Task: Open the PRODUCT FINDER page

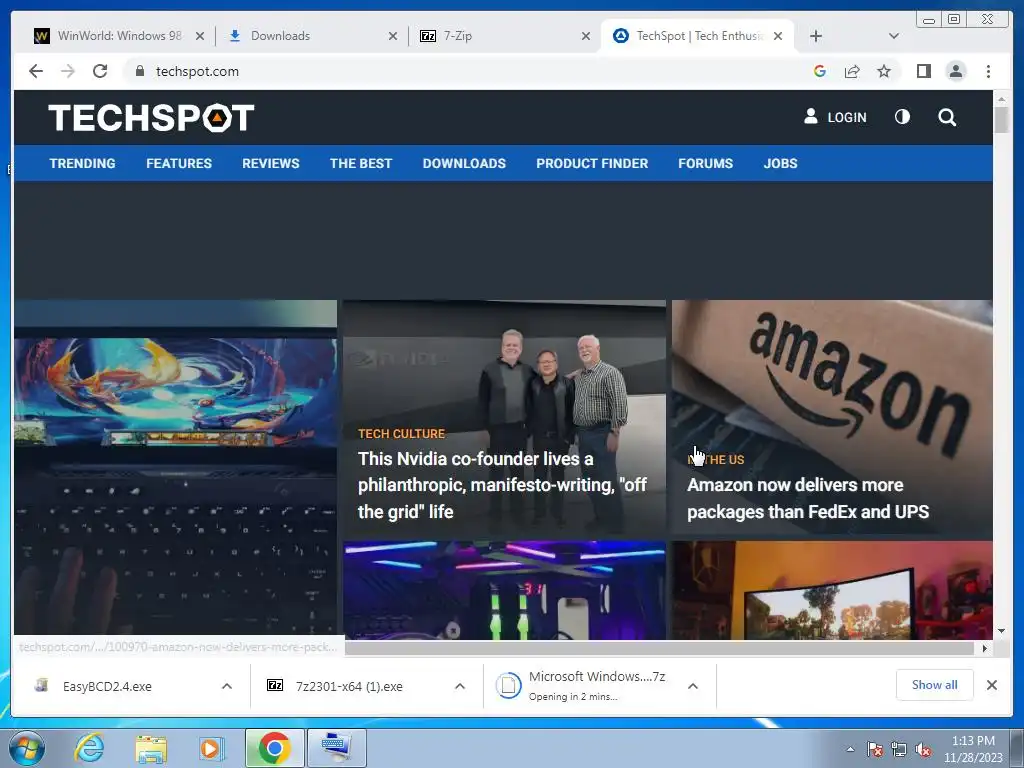Action: click(592, 163)
